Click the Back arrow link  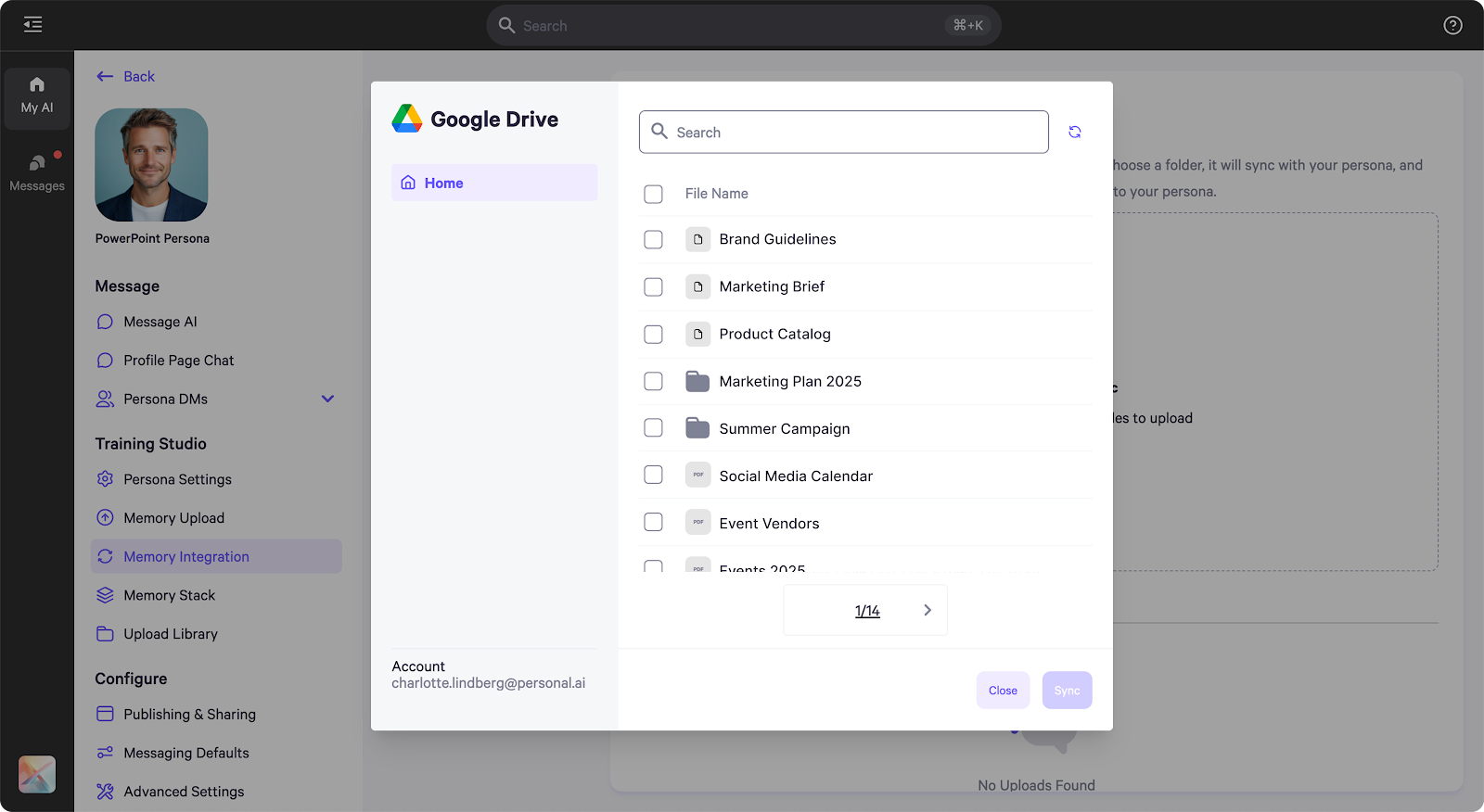[126, 76]
